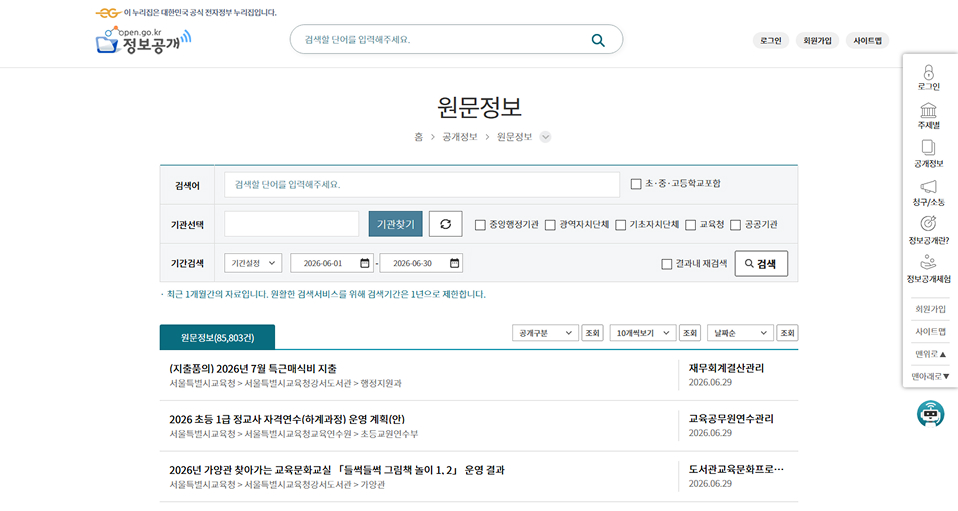Click the 검색 search button
The height and width of the screenshot is (511, 958).
click(x=761, y=263)
